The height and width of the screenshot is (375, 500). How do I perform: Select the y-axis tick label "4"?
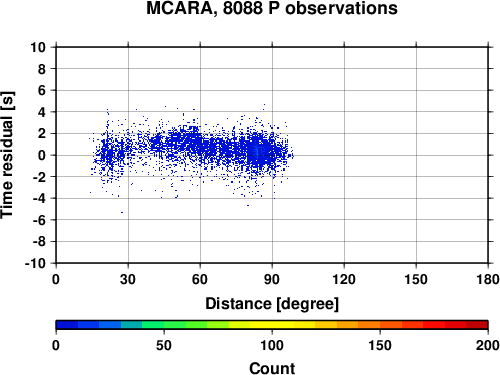(x=42, y=112)
